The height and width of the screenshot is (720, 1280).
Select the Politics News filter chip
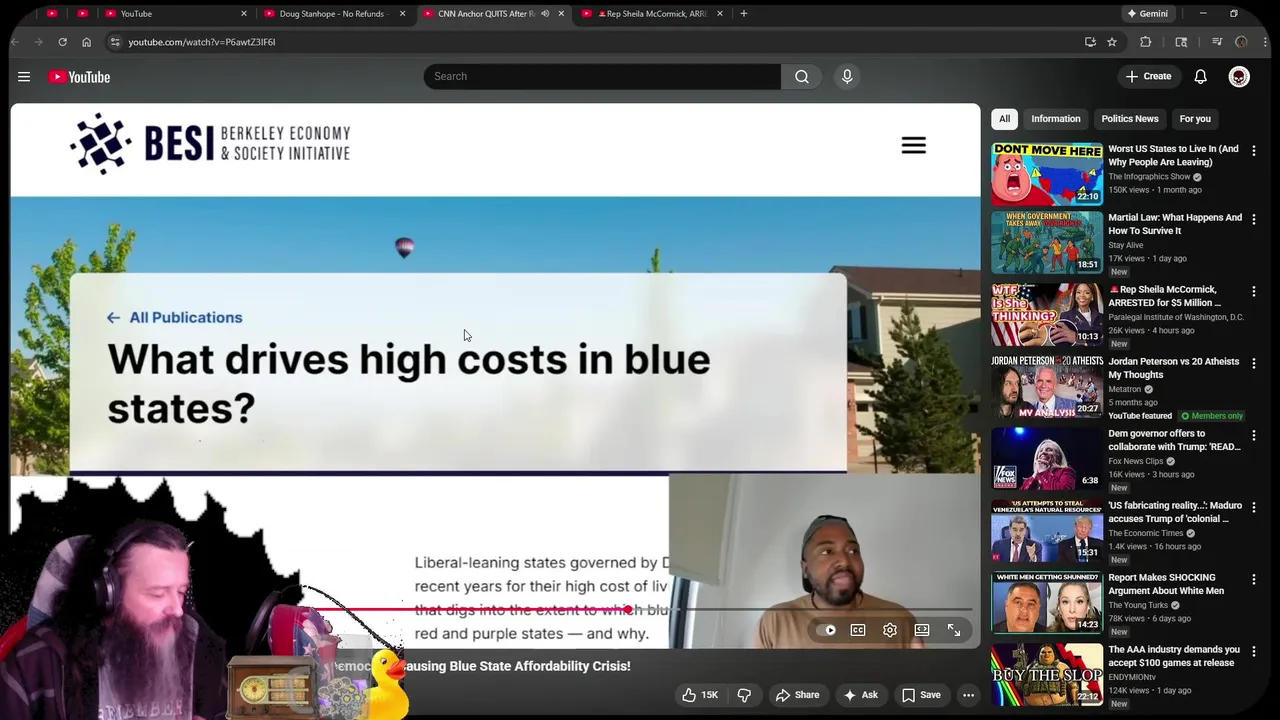point(1130,119)
